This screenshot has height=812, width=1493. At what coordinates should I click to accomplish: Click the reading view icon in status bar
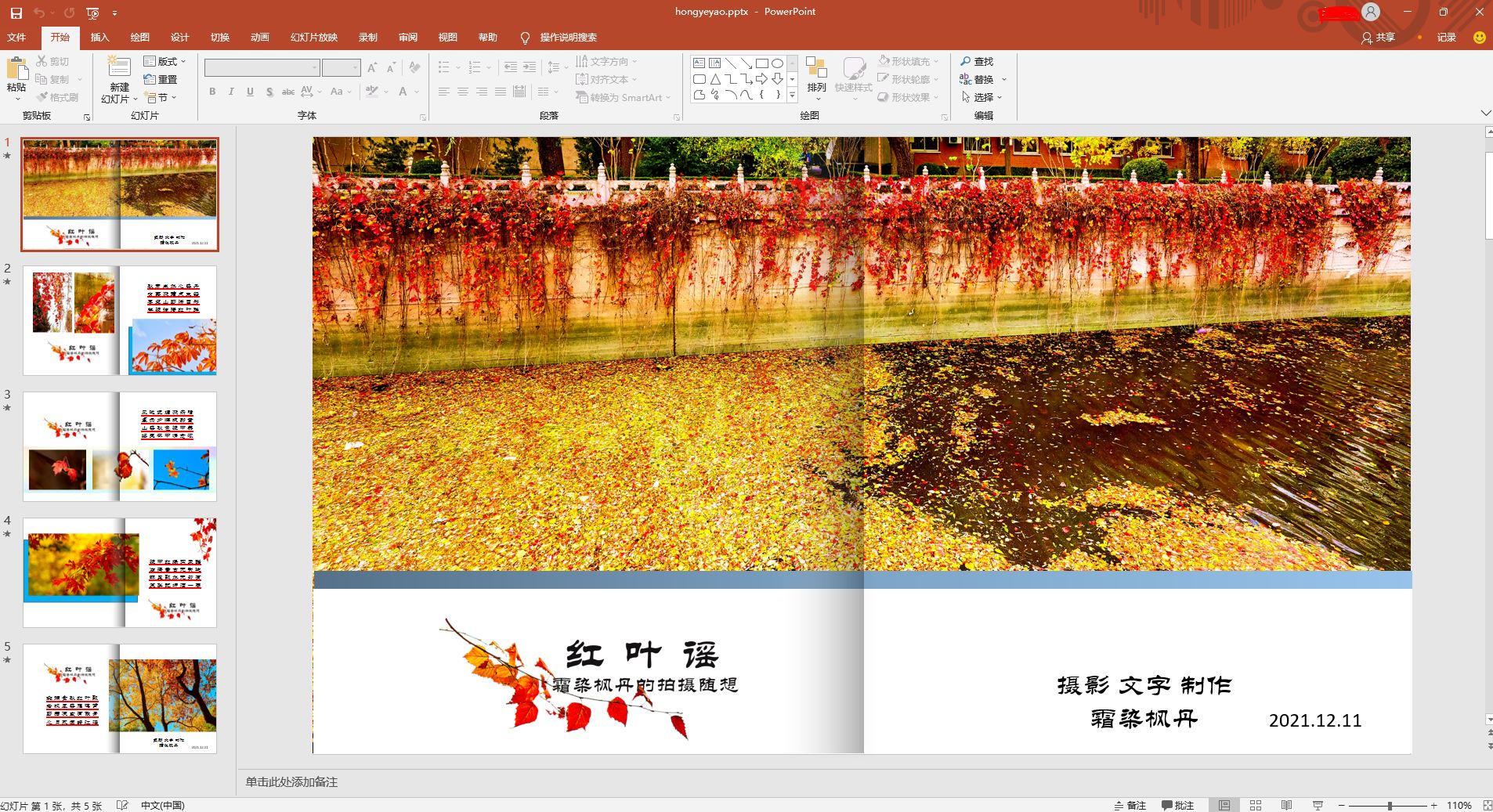tap(1286, 805)
